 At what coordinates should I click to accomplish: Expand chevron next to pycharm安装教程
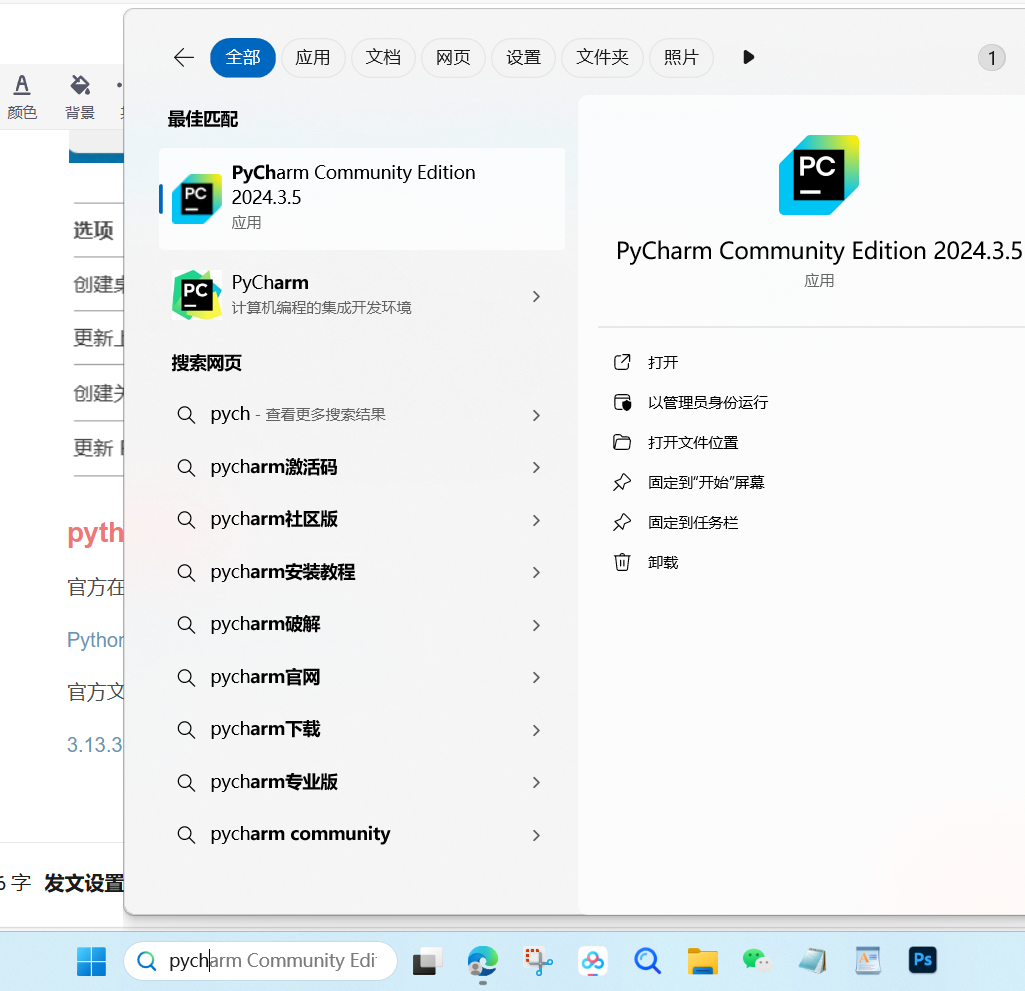point(536,573)
